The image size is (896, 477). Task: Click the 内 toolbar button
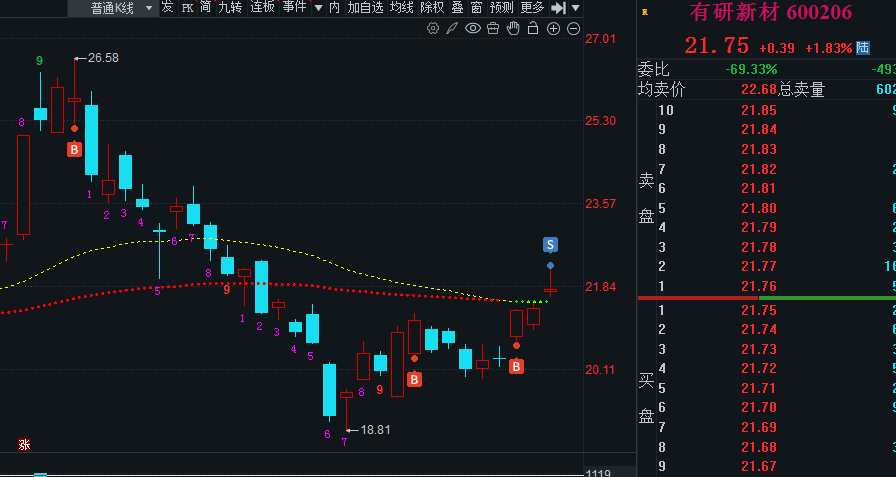click(x=335, y=7)
